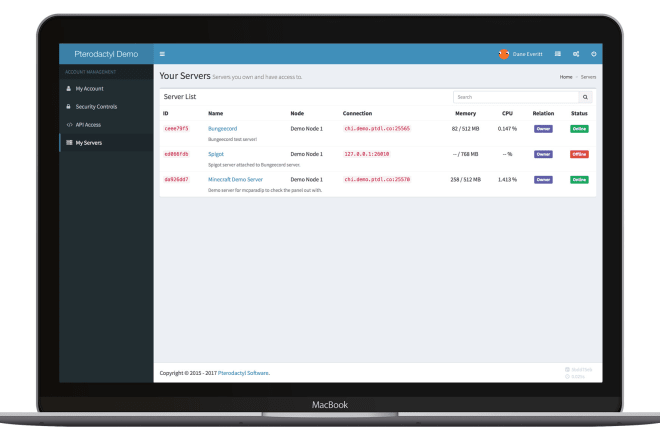Click the Pterodactyl Software footer link

(x=244, y=373)
